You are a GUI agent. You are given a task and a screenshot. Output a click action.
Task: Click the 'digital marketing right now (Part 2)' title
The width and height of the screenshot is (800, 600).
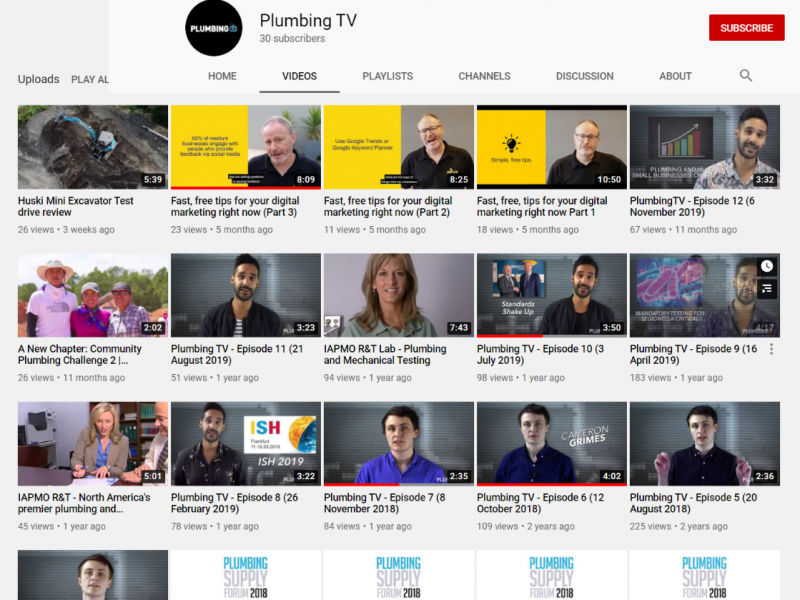pyautogui.click(x=388, y=206)
